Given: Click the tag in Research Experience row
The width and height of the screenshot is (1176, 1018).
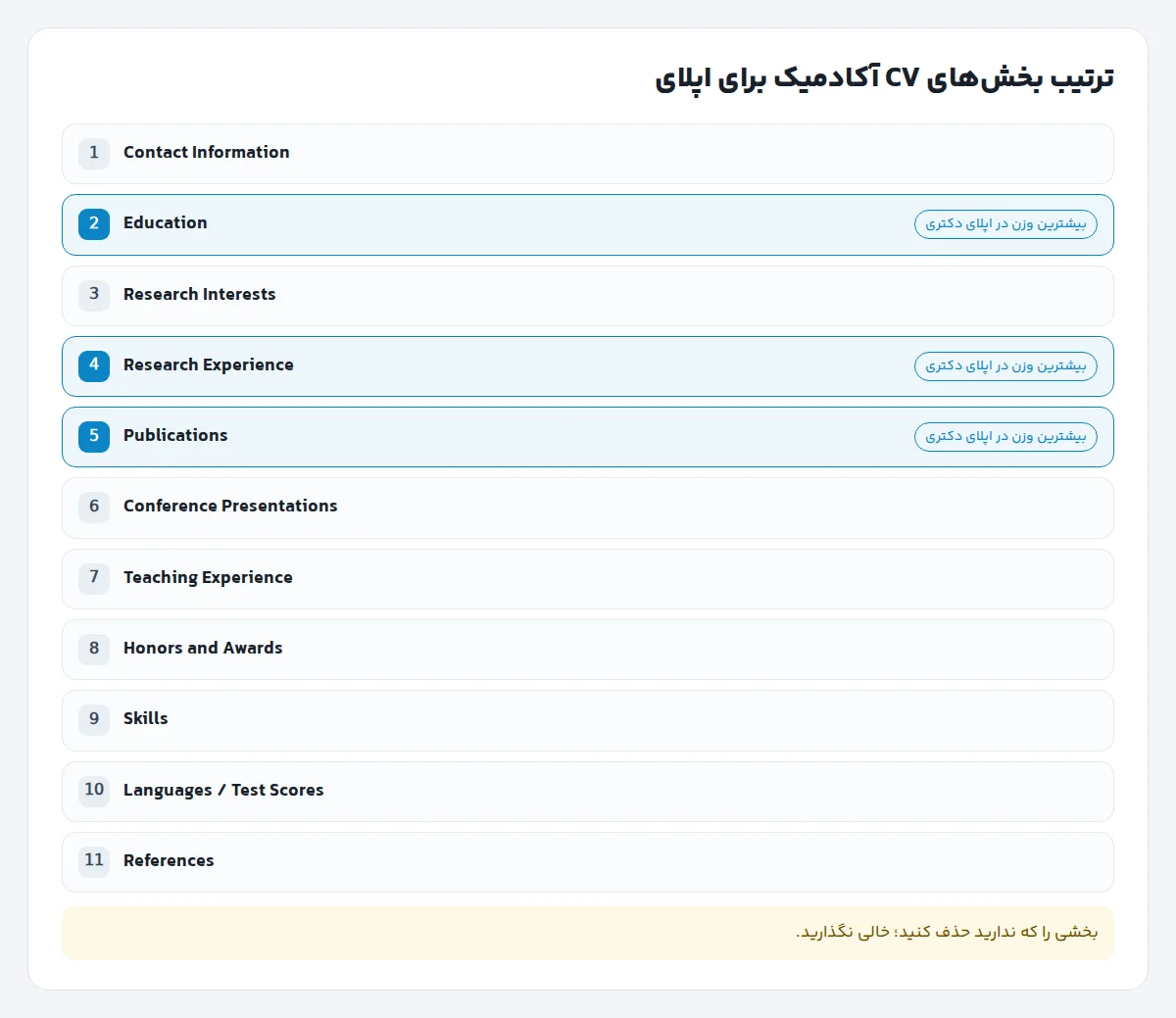Looking at the screenshot, I should (1005, 366).
